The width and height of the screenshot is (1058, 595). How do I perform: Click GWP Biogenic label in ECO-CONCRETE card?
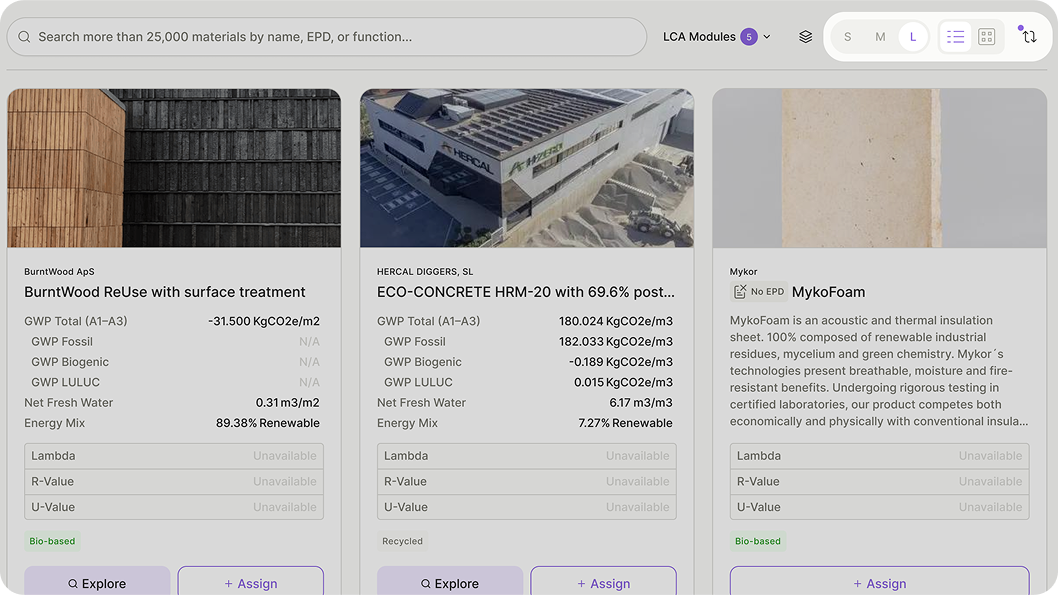(422, 362)
